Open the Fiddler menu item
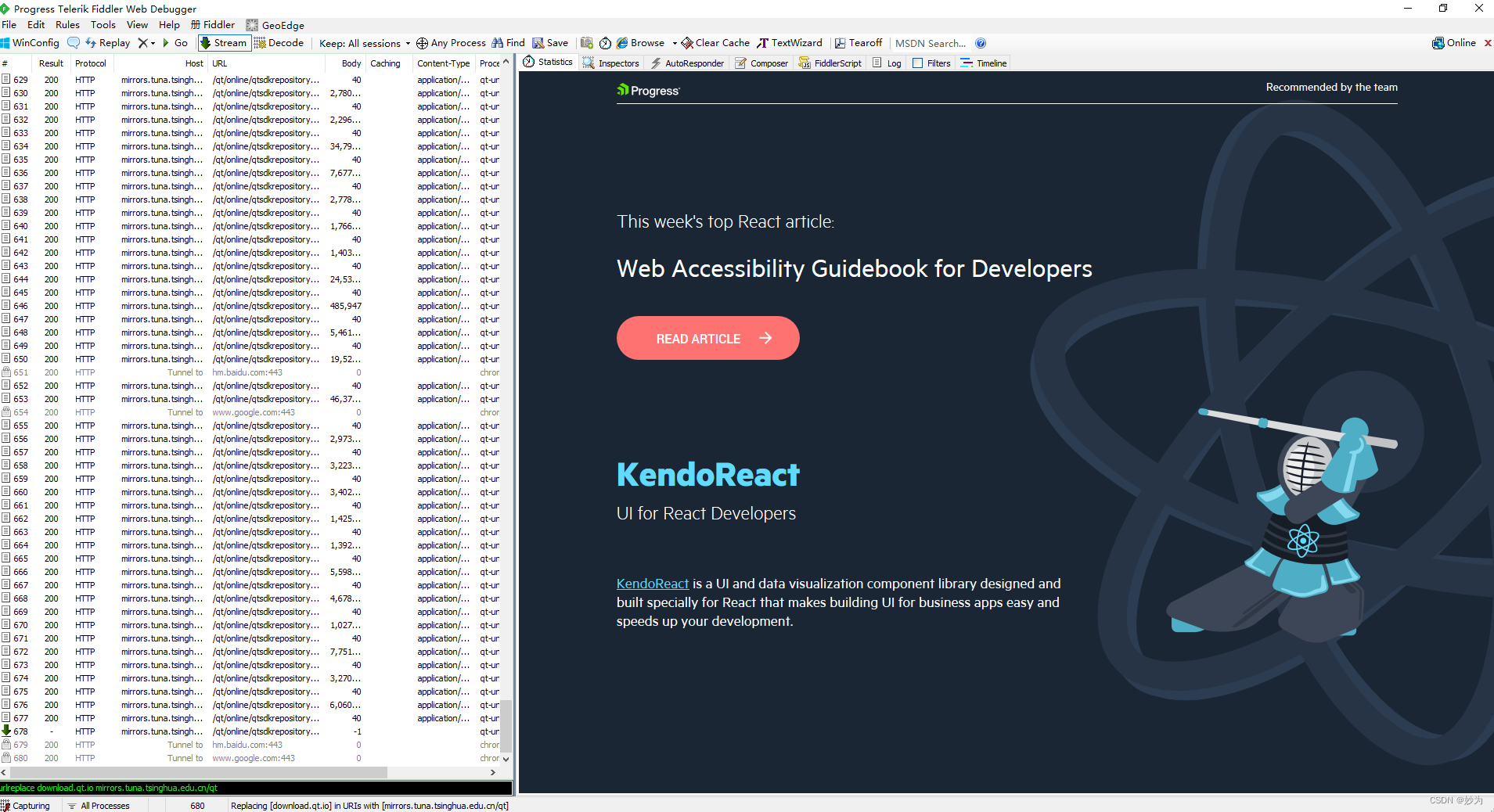The height and width of the screenshot is (812, 1494). [x=213, y=25]
